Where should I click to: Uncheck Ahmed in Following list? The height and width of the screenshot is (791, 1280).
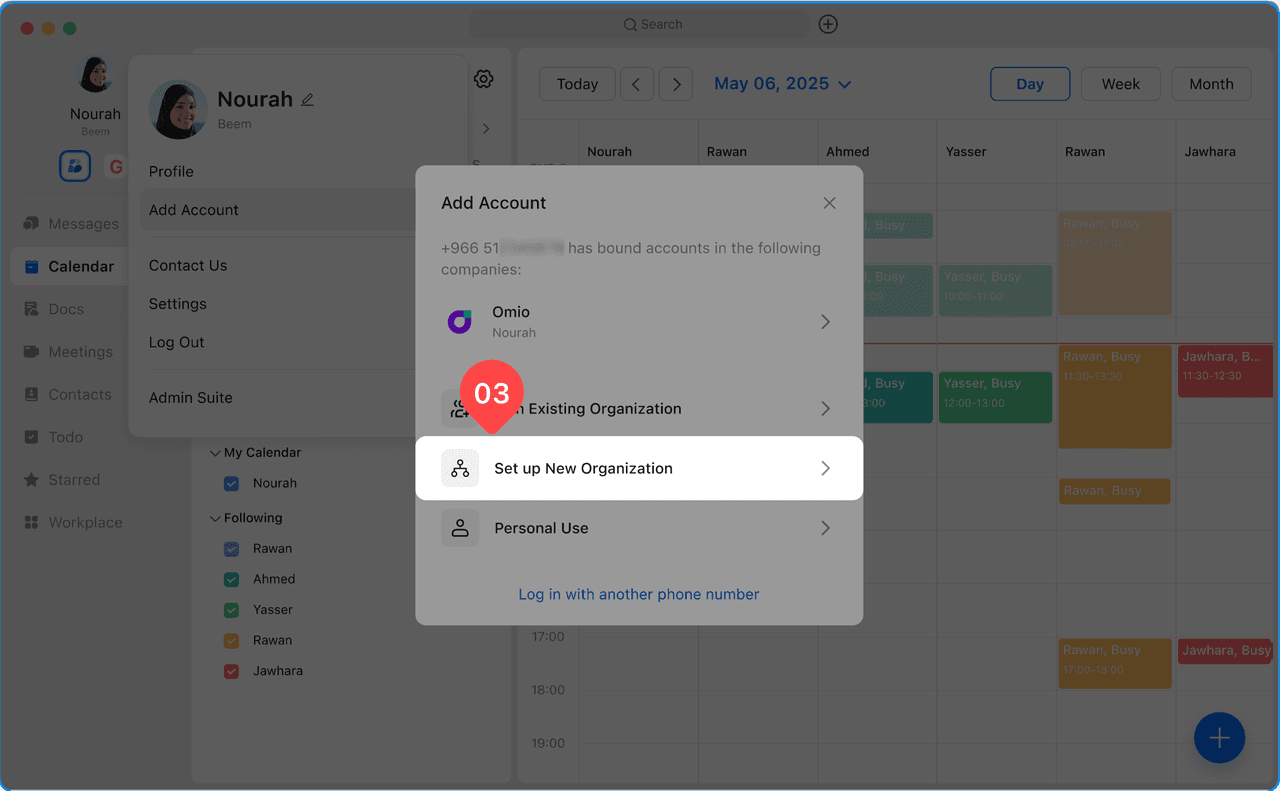tap(232, 579)
